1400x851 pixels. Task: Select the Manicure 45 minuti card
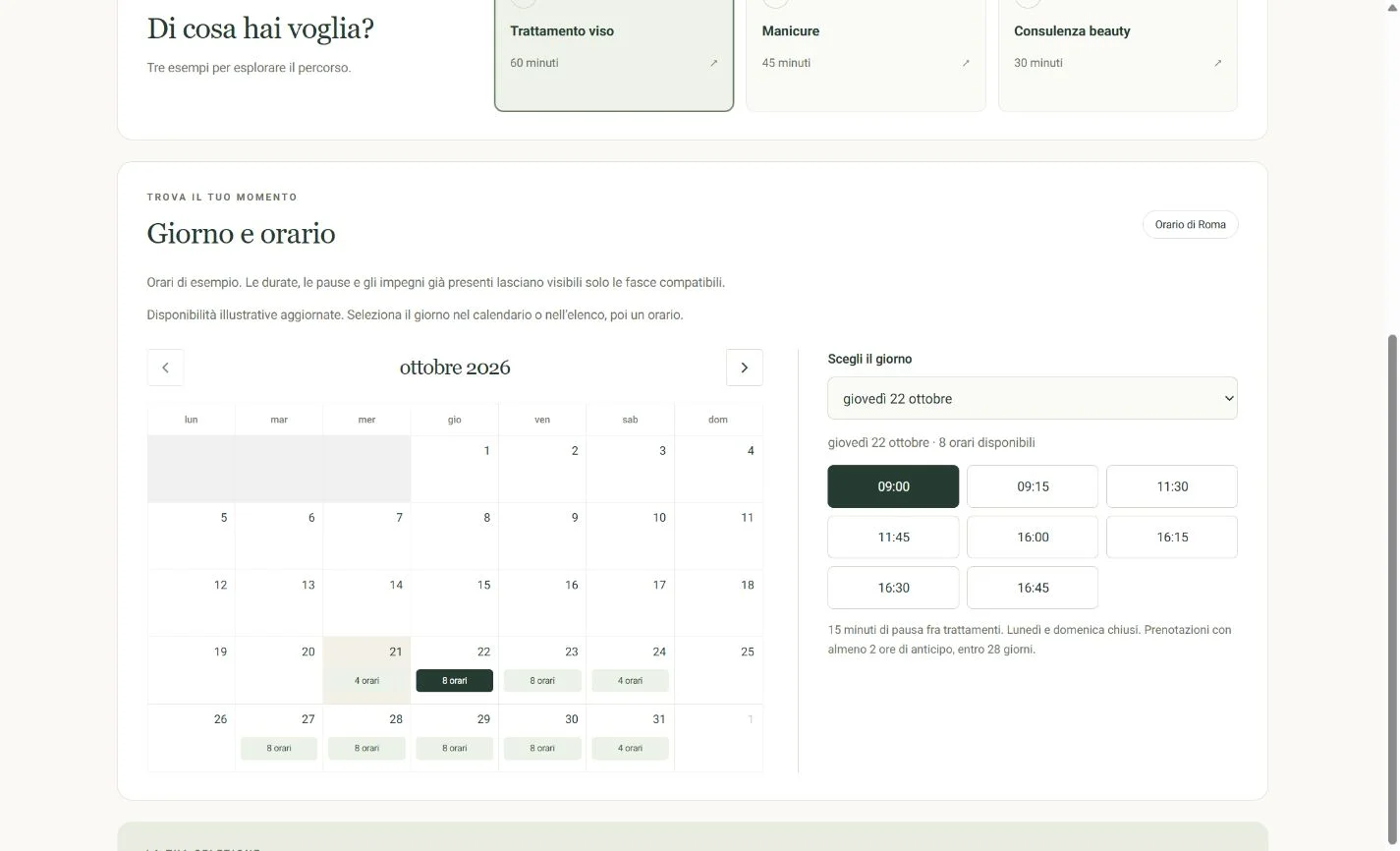(x=866, y=54)
